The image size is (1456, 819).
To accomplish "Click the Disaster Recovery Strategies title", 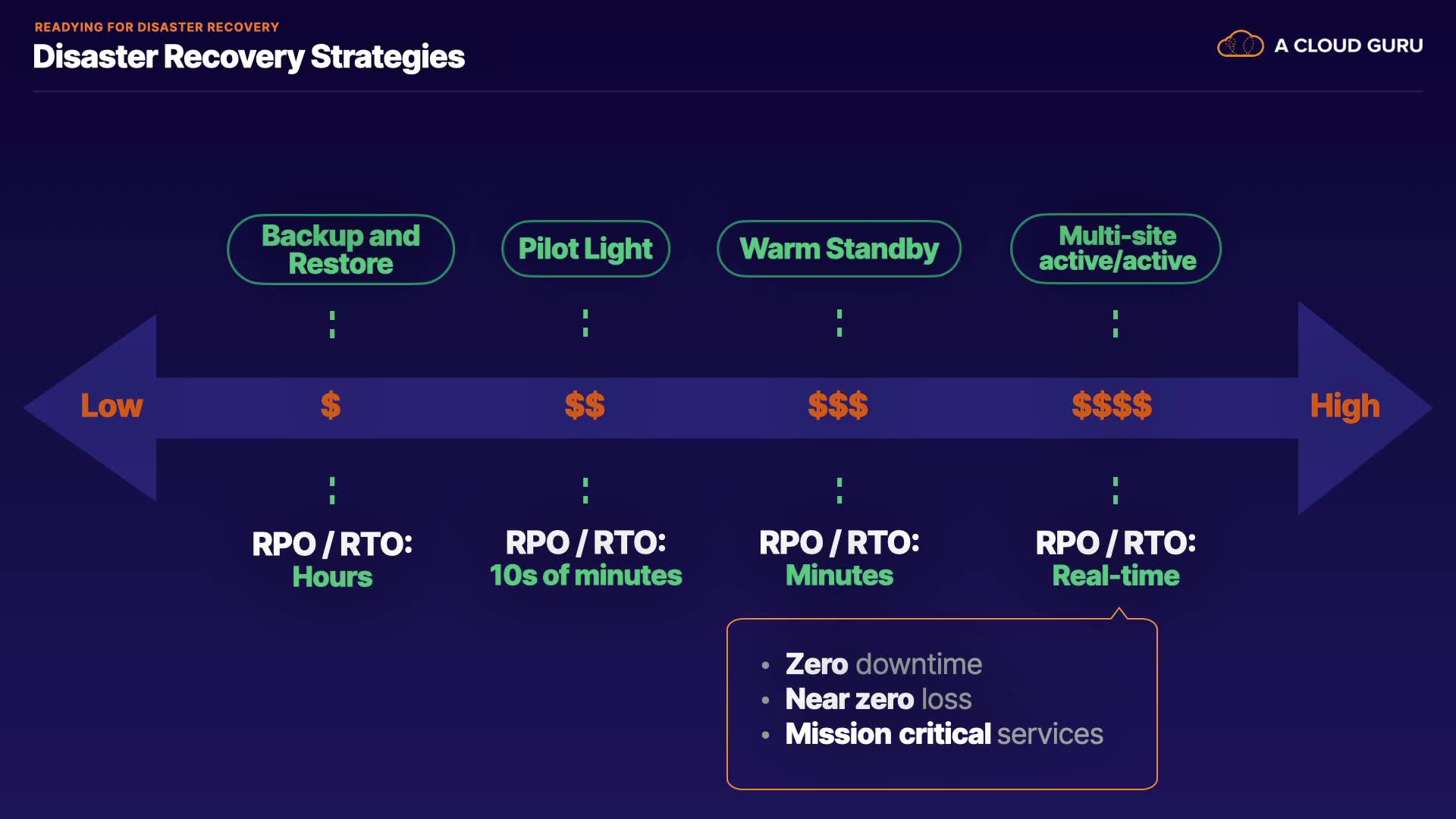I will pyautogui.click(x=249, y=57).
